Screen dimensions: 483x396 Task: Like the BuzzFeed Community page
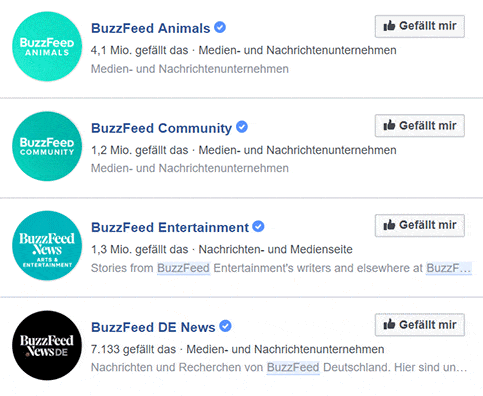(420, 126)
